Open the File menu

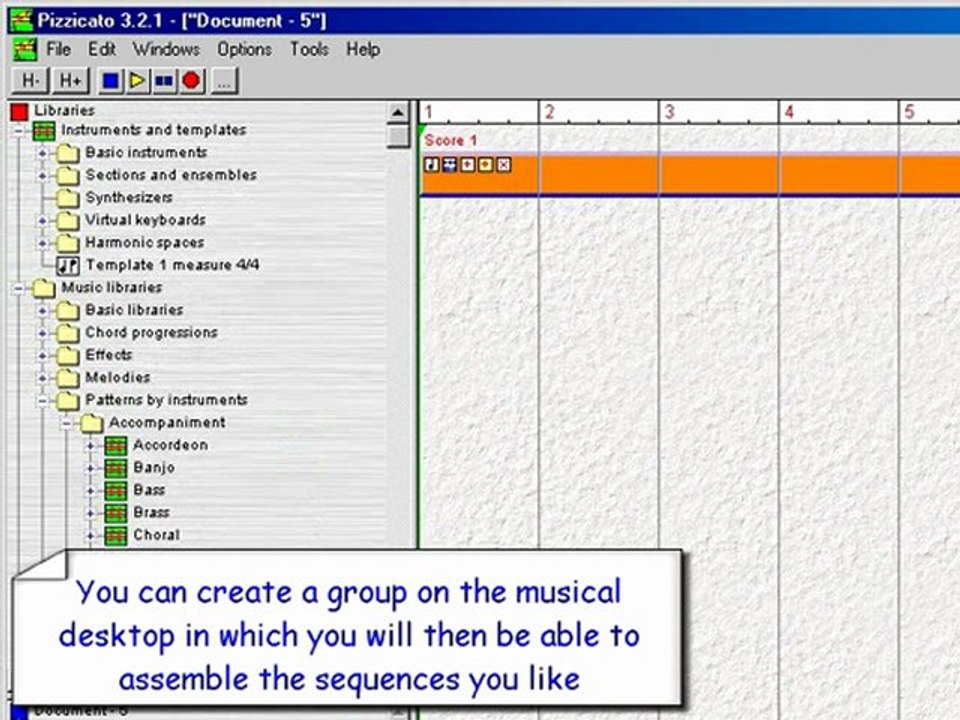pos(59,49)
